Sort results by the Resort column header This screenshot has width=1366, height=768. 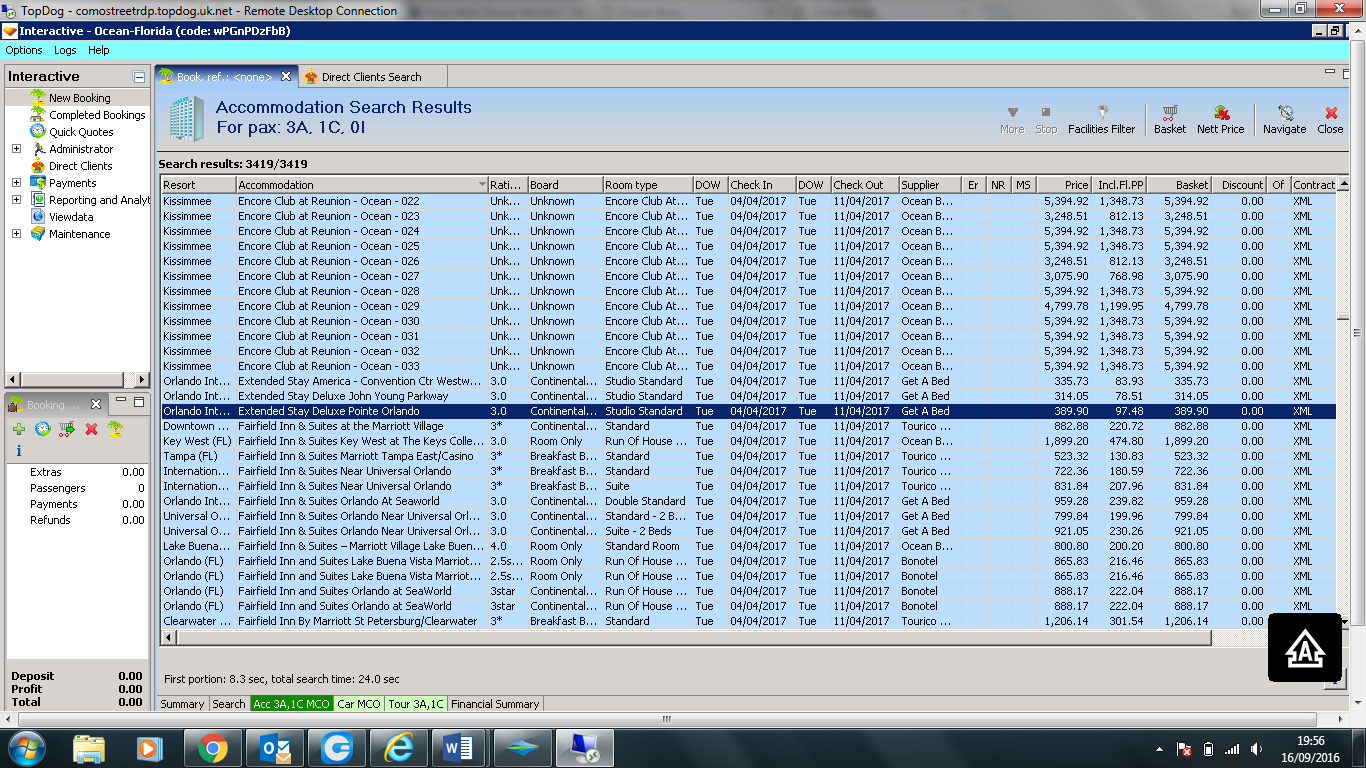[198, 185]
